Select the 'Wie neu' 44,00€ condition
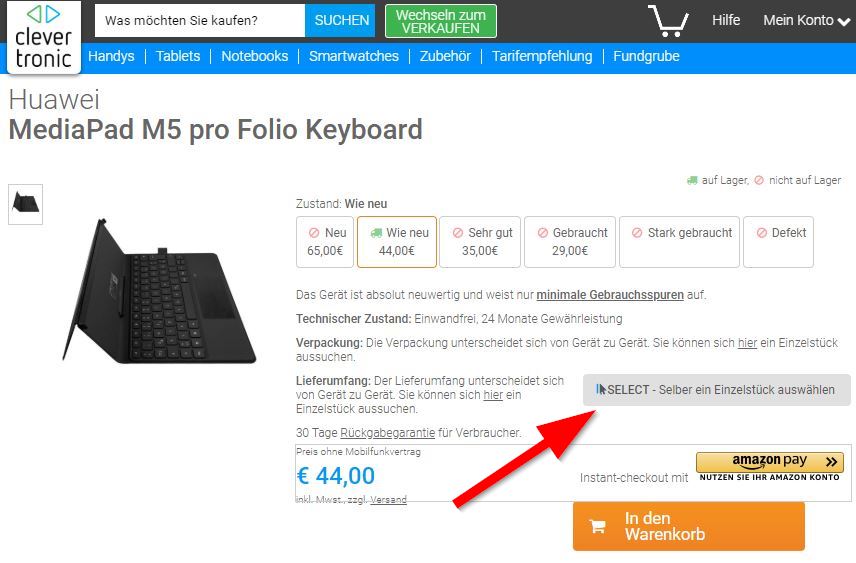Screen dimensions: 856x563 click(x=397, y=242)
